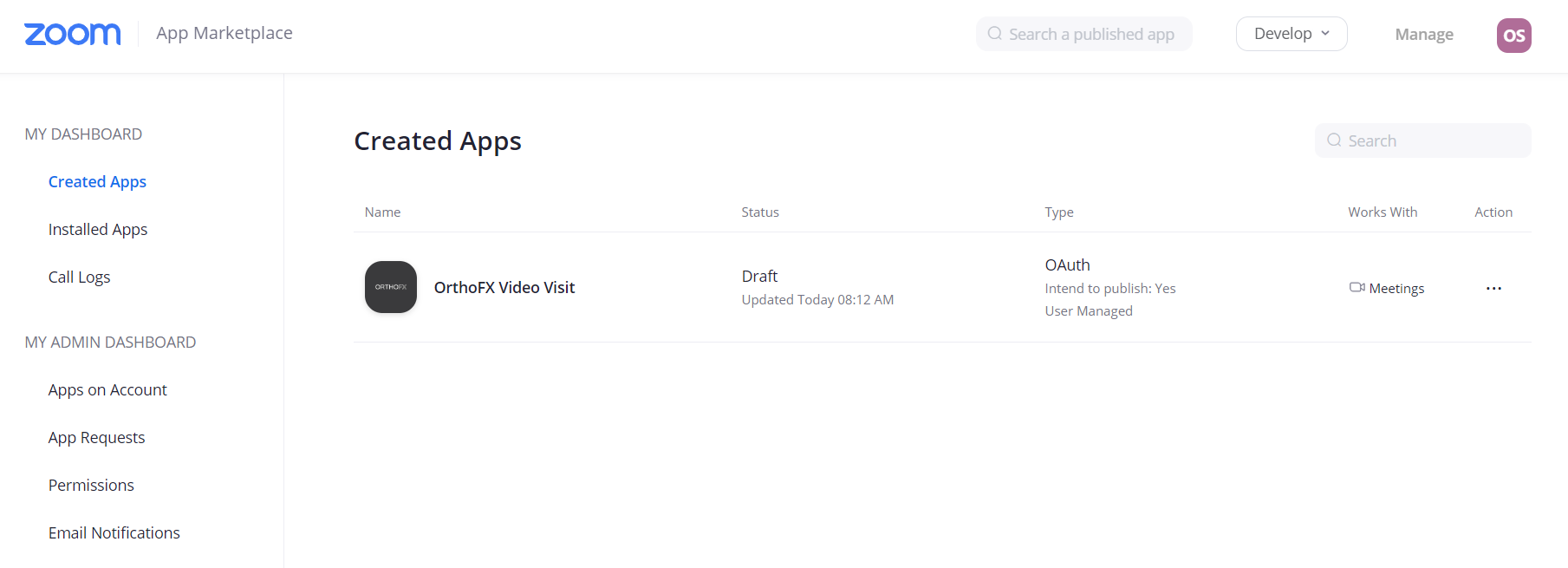Click the Zoom logo

click(73, 34)
